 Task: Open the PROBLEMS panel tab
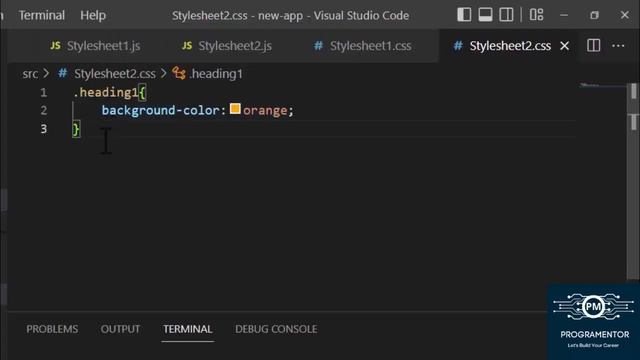[x=52, y=329]
